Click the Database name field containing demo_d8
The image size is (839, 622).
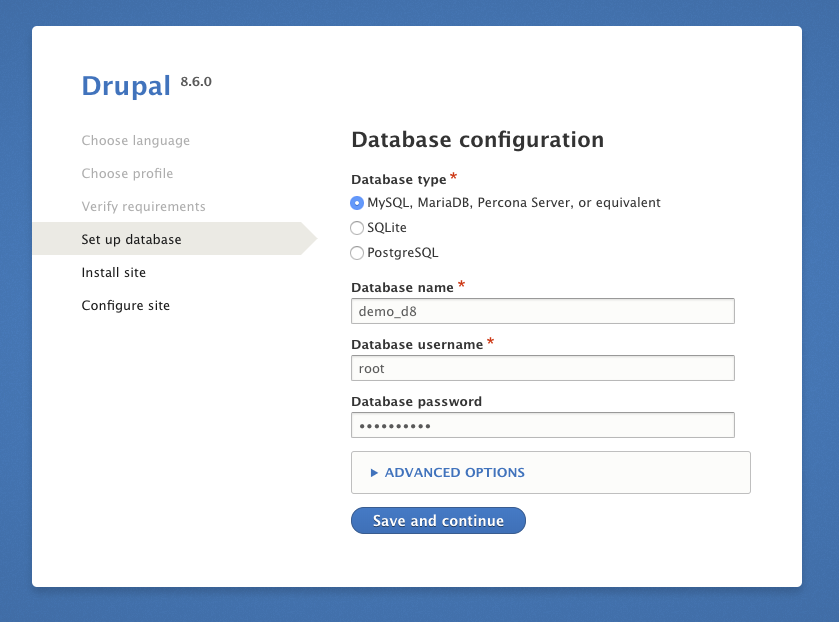543,311
